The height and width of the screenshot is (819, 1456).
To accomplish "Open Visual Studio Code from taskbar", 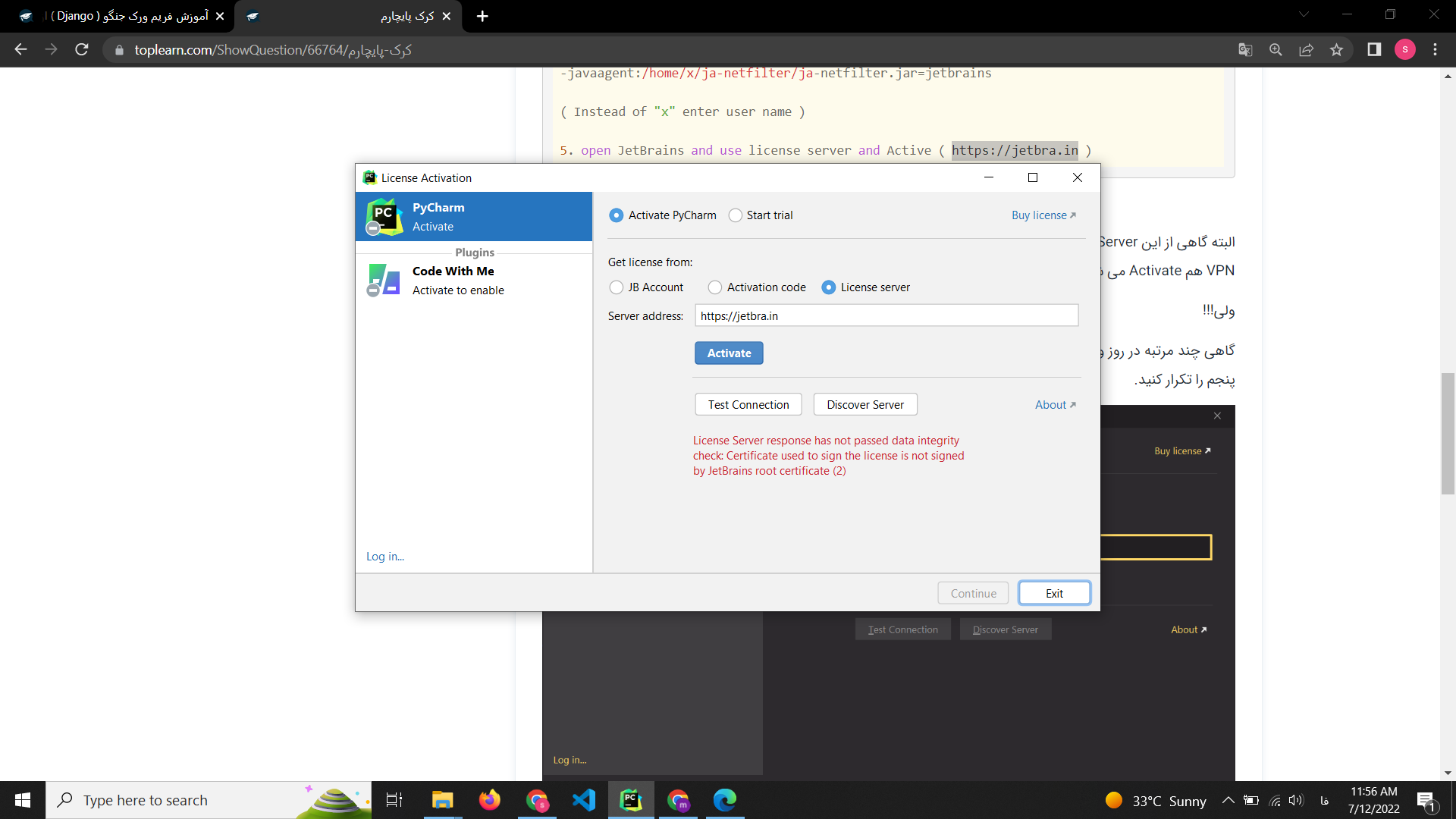I will (584, 800).
